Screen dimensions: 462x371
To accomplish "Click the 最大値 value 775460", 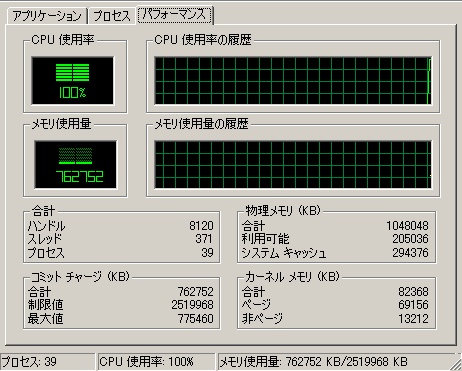I will point(195,319).
